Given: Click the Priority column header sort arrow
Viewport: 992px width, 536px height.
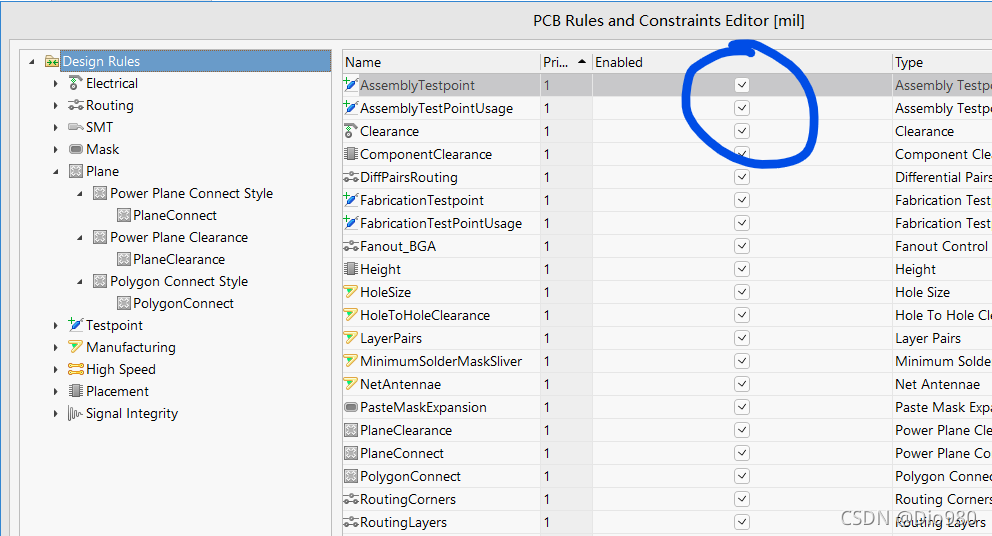Looking at the screenshot, I should click(x=582, y=62).
